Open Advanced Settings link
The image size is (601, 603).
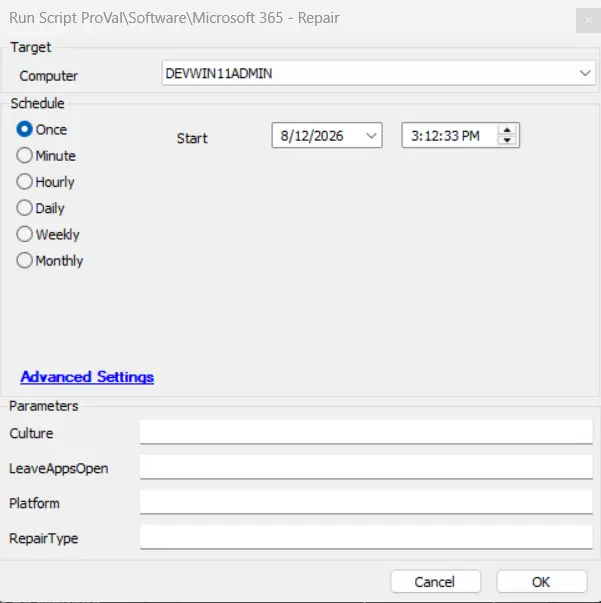point(87,377)
